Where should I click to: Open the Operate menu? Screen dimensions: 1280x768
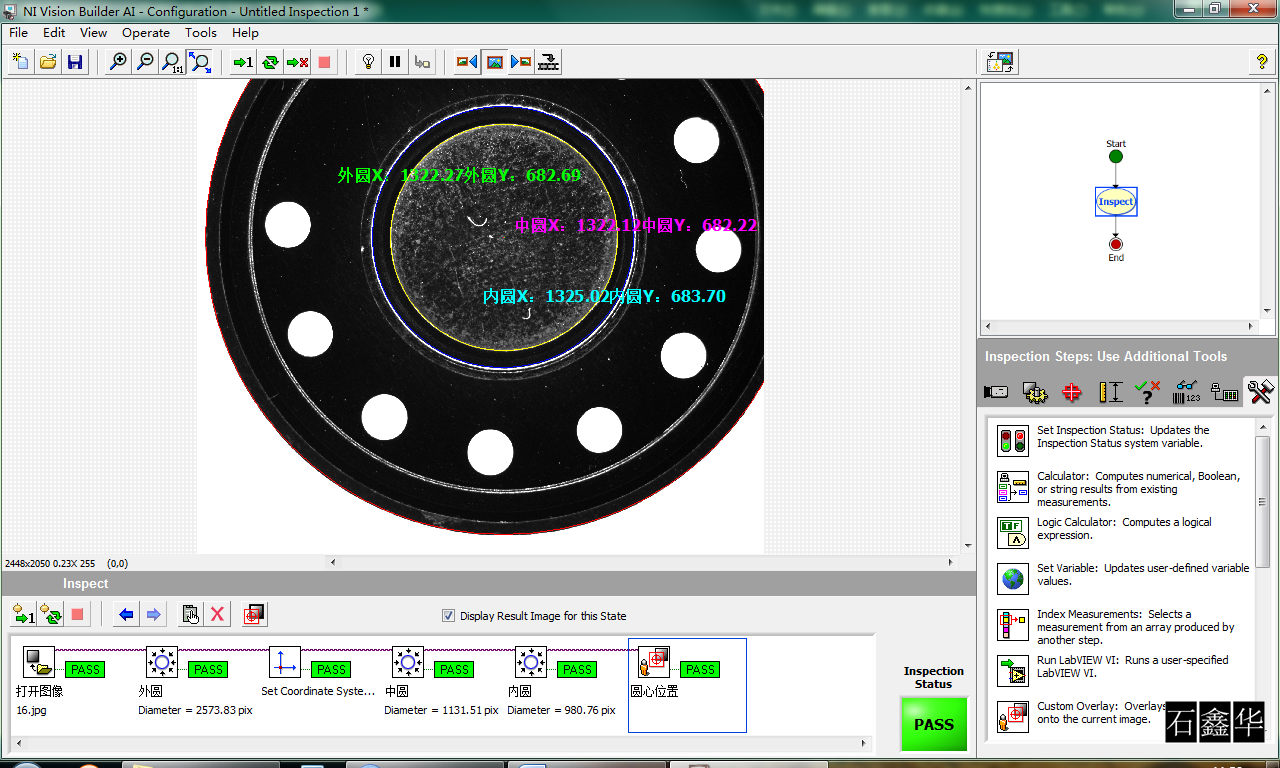point(146,33)
